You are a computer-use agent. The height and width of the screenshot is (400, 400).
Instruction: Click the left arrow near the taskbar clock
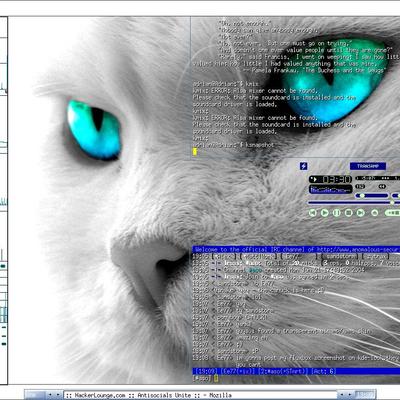(341, 395)
